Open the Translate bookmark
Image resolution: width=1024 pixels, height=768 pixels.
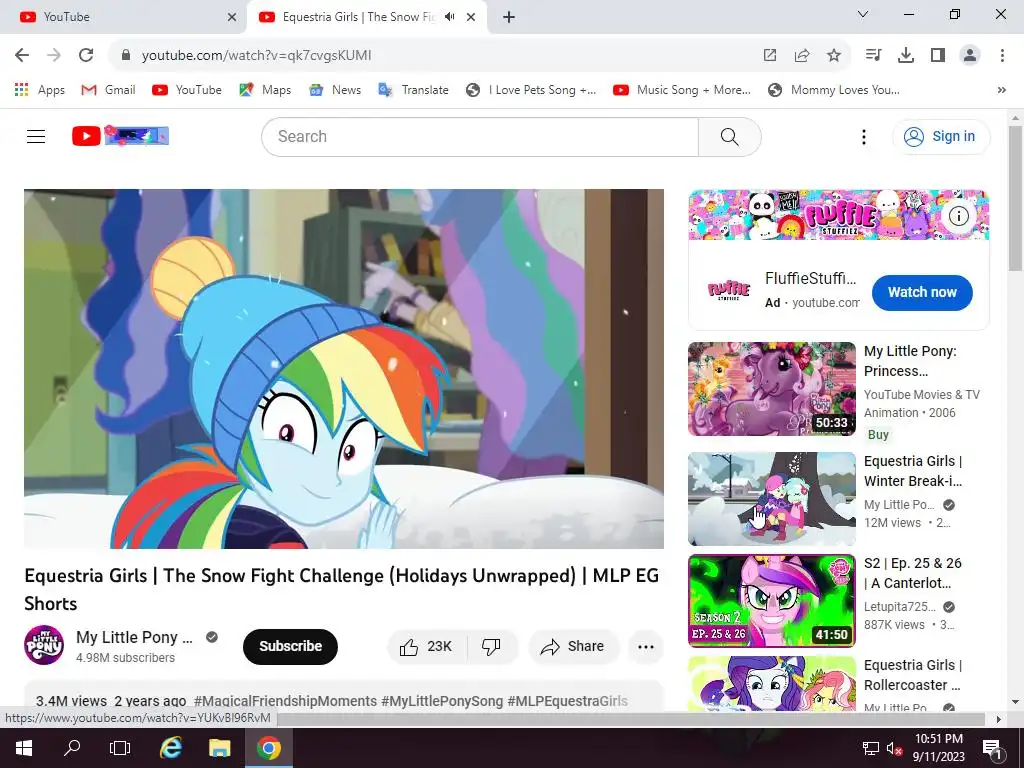[413, 90]
